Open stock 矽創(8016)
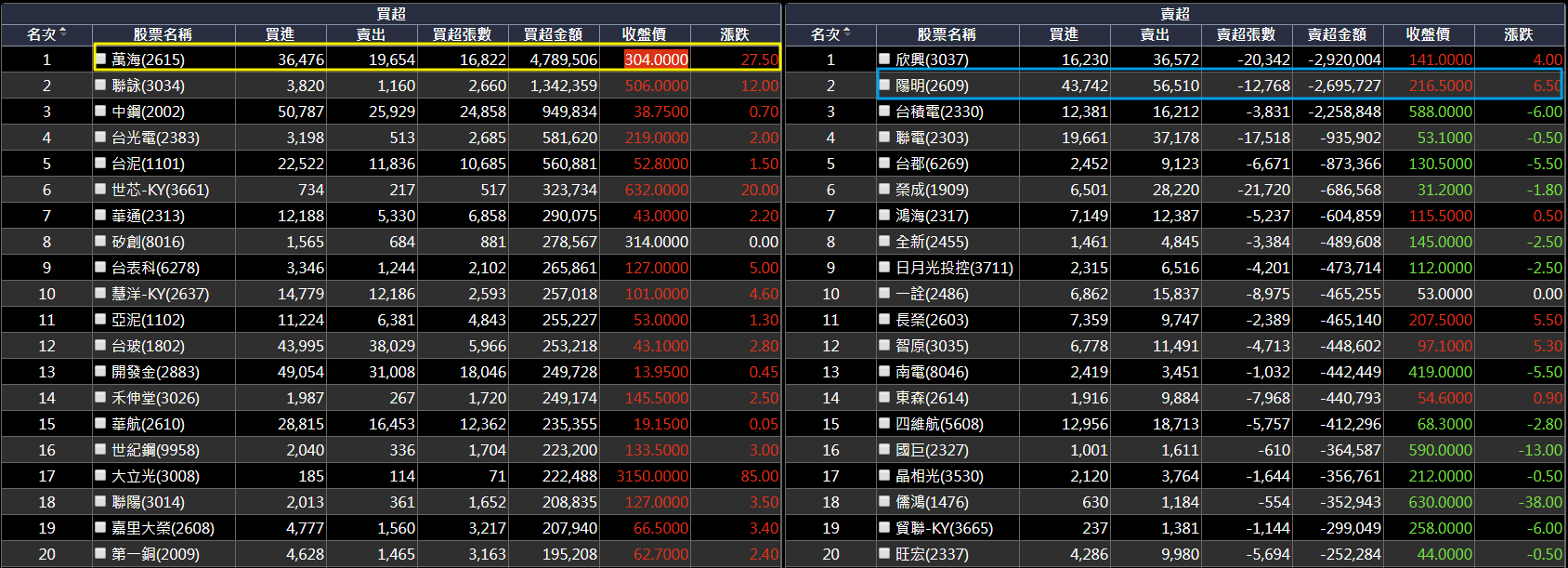This screenshot has width=1568, height=568. pos(148,242)
